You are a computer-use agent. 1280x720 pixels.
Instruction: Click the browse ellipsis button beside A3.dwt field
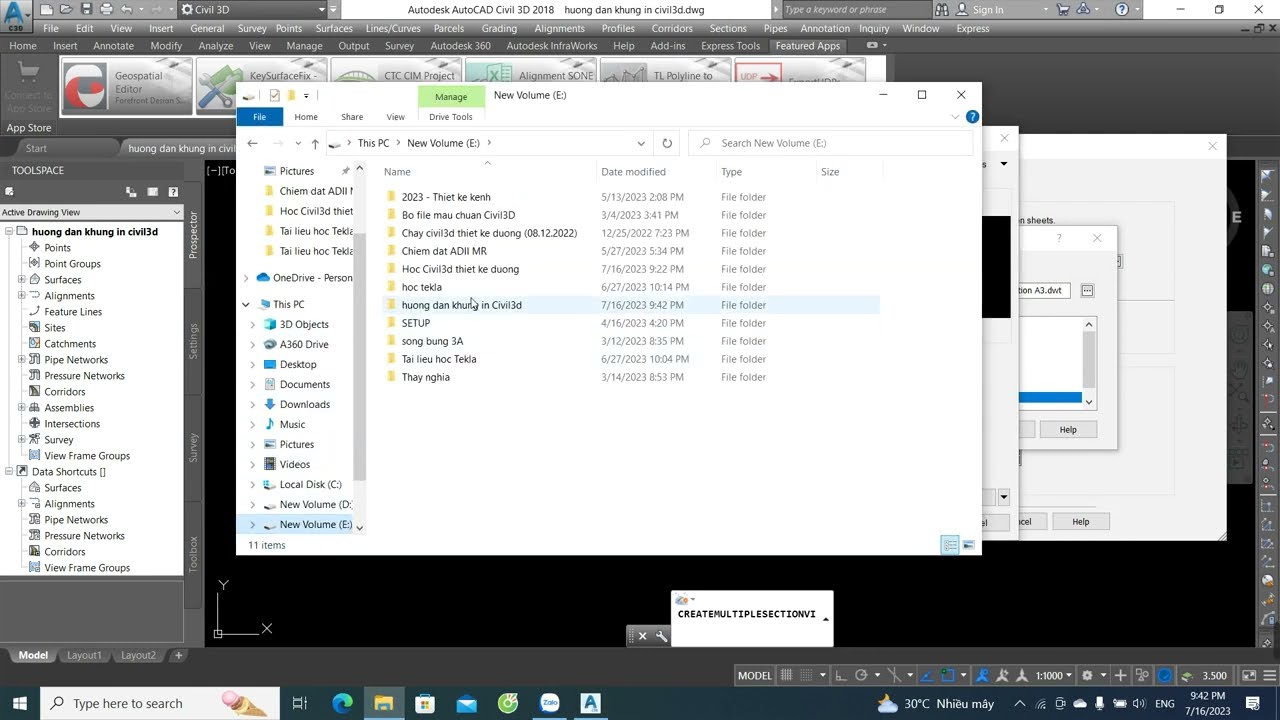1087,290
